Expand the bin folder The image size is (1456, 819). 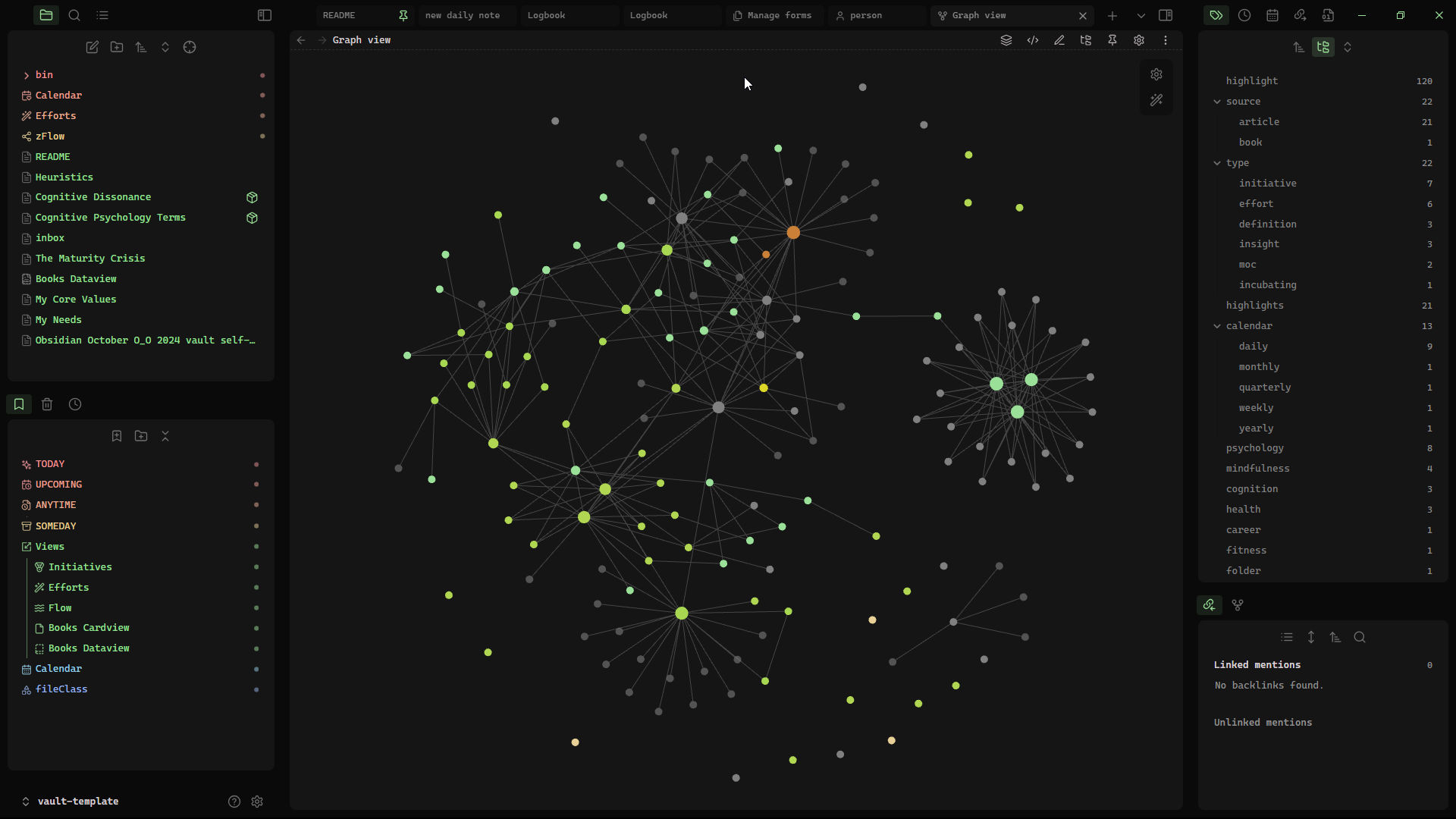click(27, 75)
